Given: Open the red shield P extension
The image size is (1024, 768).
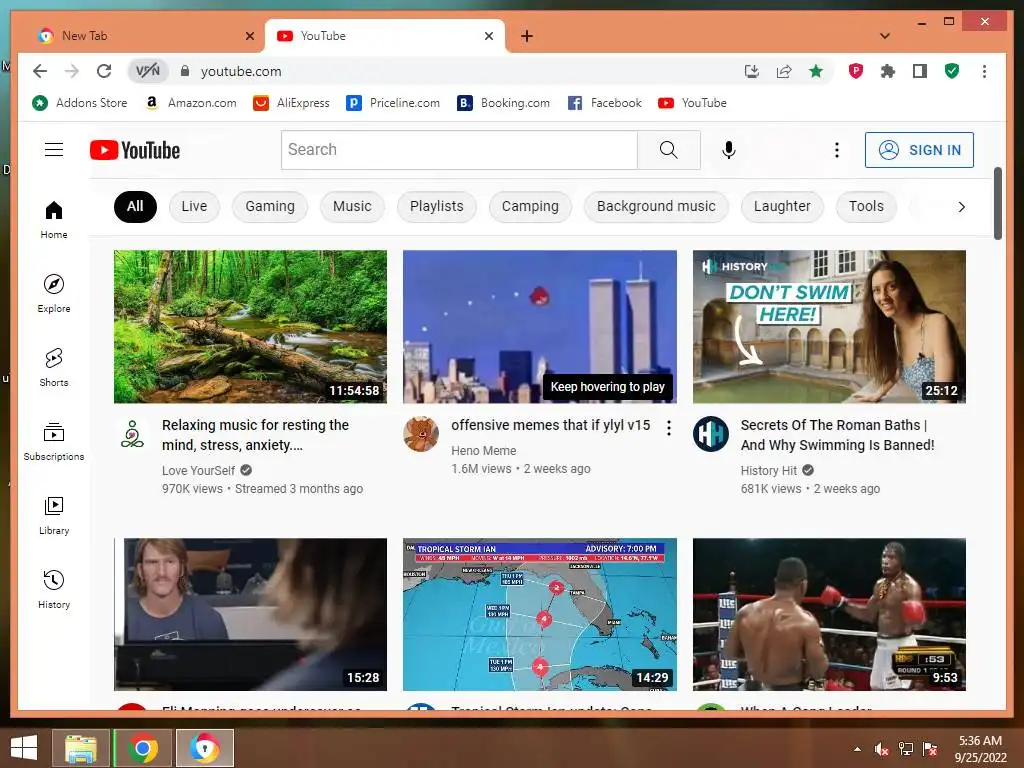Looking at the screenshot, I should point(856,71).
